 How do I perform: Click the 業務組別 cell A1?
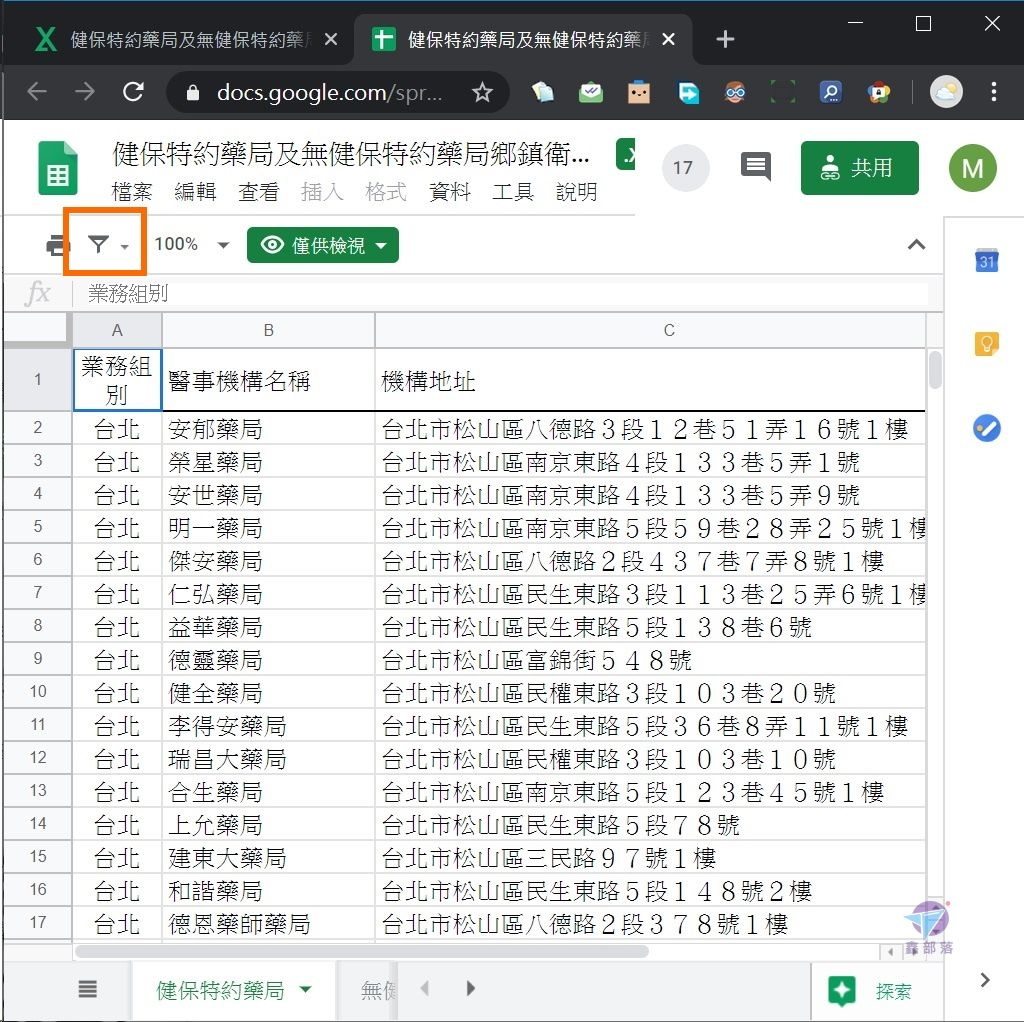click(117, 380)
